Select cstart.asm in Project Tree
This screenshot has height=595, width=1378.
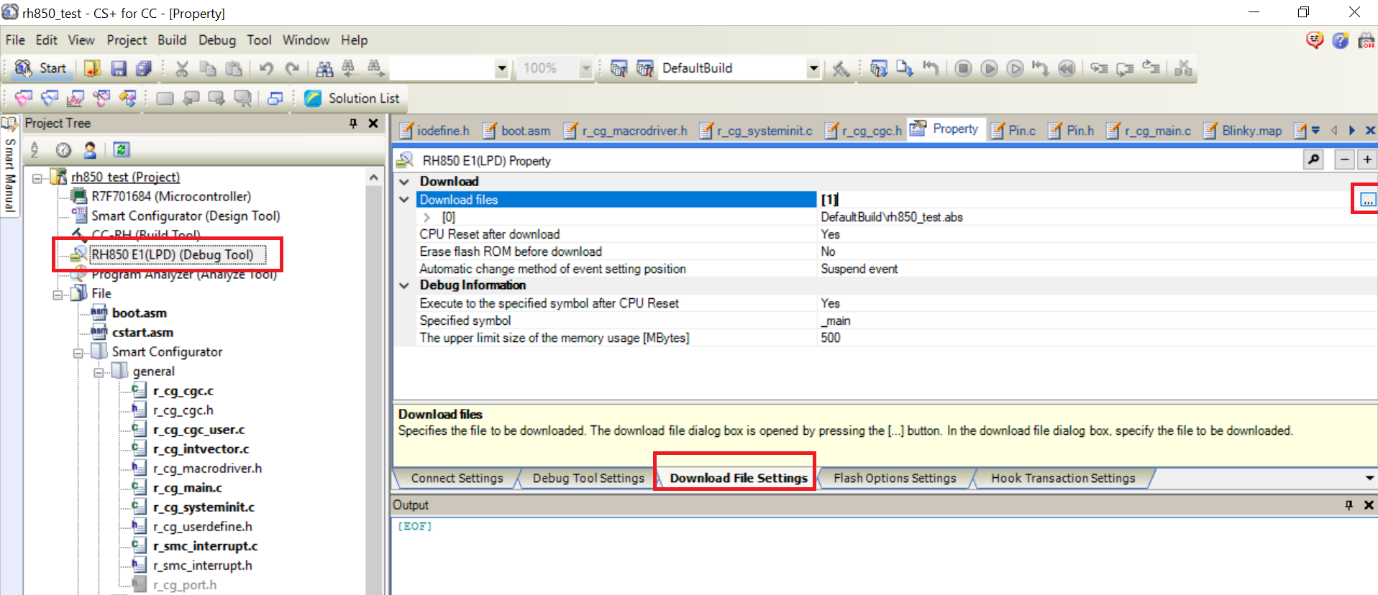[x=142, y=333]
